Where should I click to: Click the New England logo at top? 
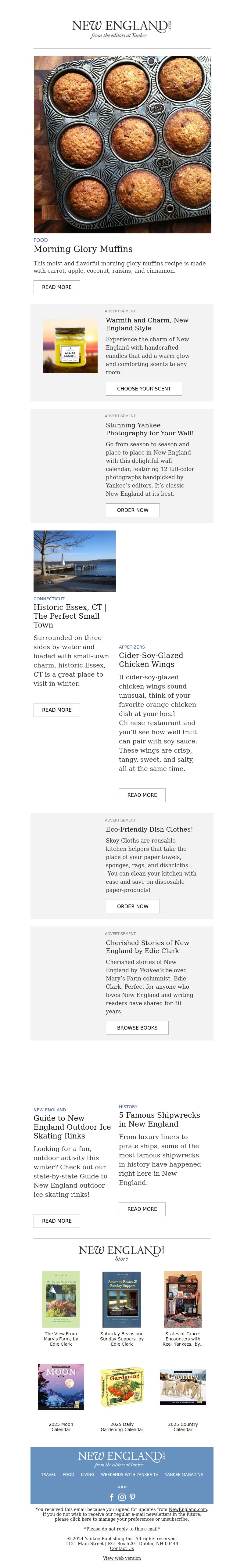tap(122, 29)
